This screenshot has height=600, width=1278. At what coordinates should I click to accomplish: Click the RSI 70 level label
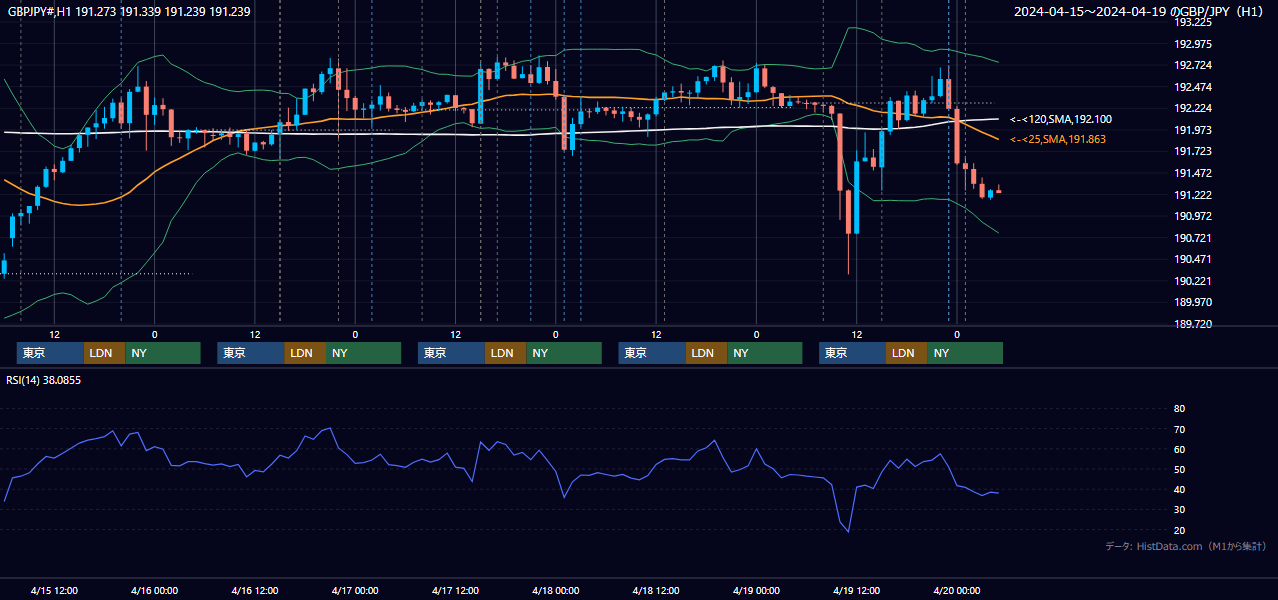(x=1179, y=429)
